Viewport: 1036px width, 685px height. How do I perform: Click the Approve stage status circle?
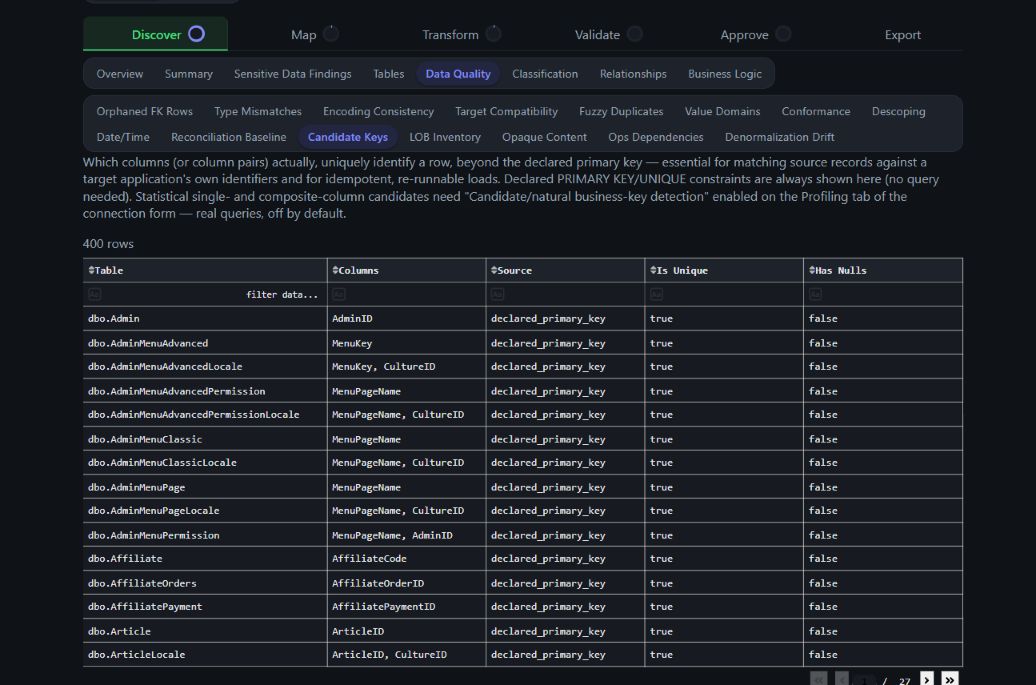[783, 34]
